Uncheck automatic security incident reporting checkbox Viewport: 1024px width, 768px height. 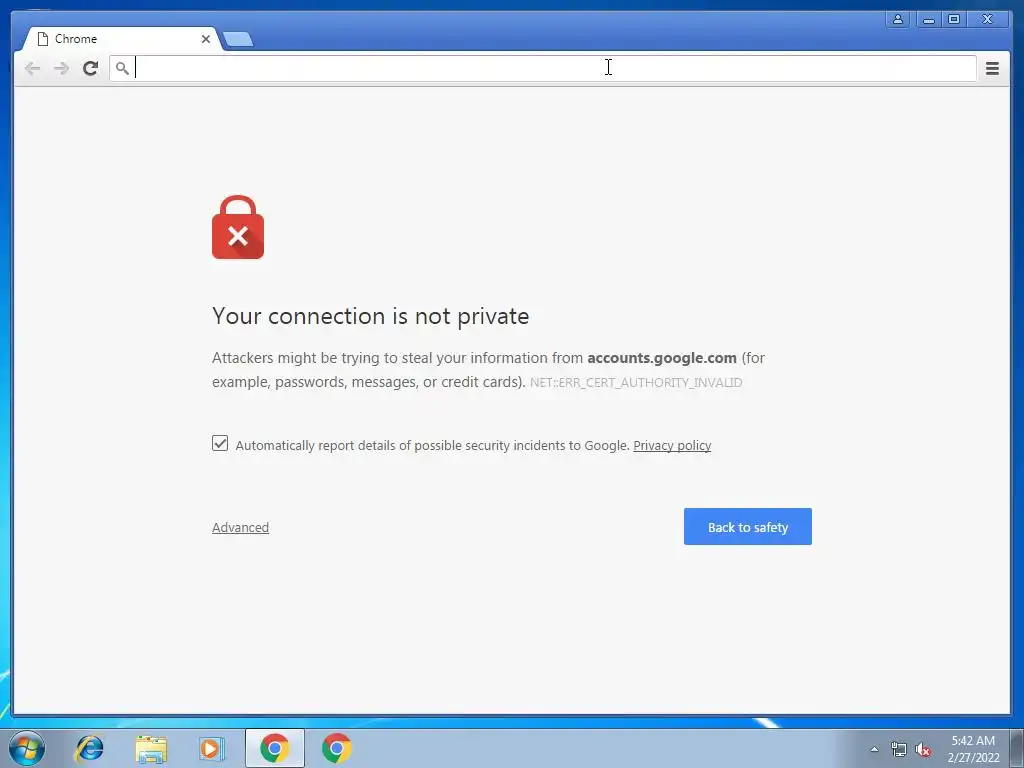pyautogui.click(x=220, y=443)
